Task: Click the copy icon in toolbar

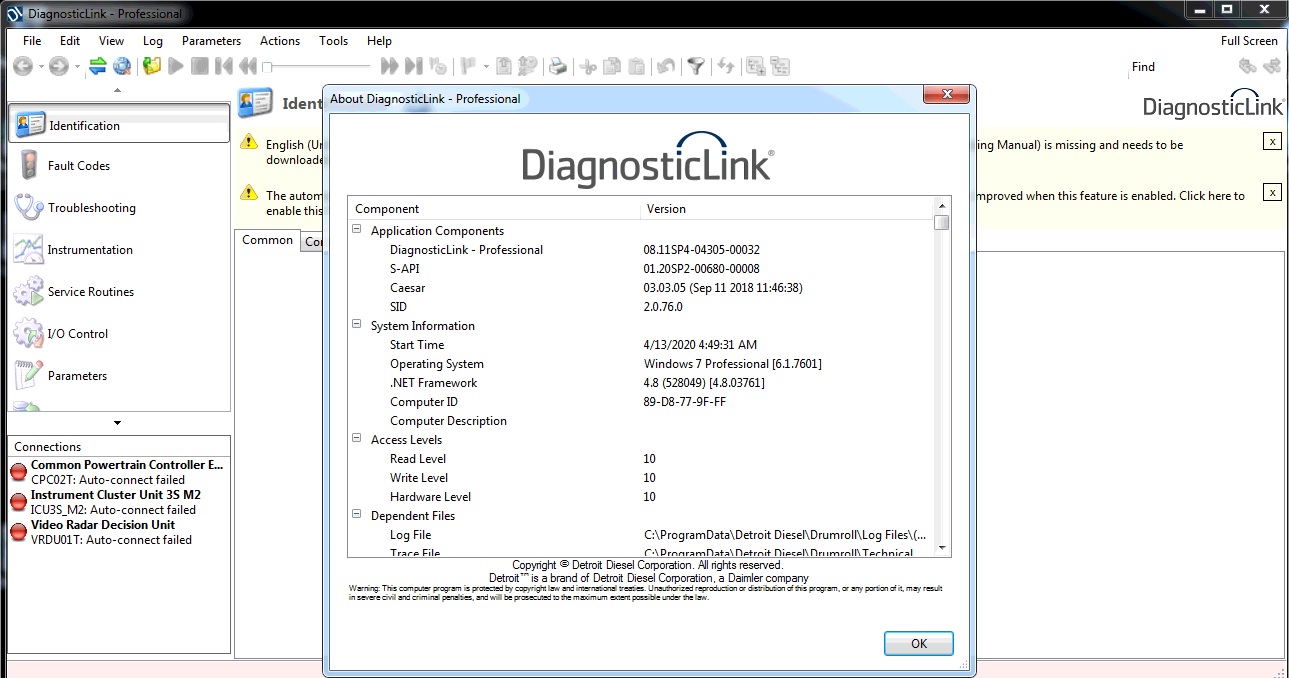Action: pyautogui.click(x=612, y=66)
